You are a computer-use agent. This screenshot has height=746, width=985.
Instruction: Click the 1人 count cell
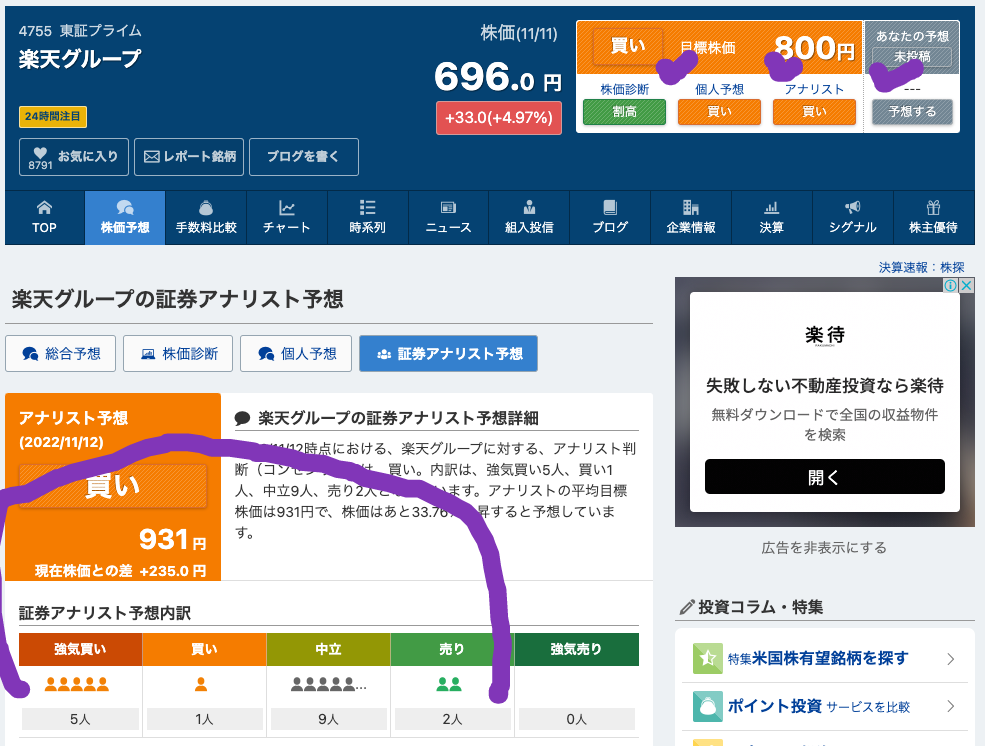point(204,719)
